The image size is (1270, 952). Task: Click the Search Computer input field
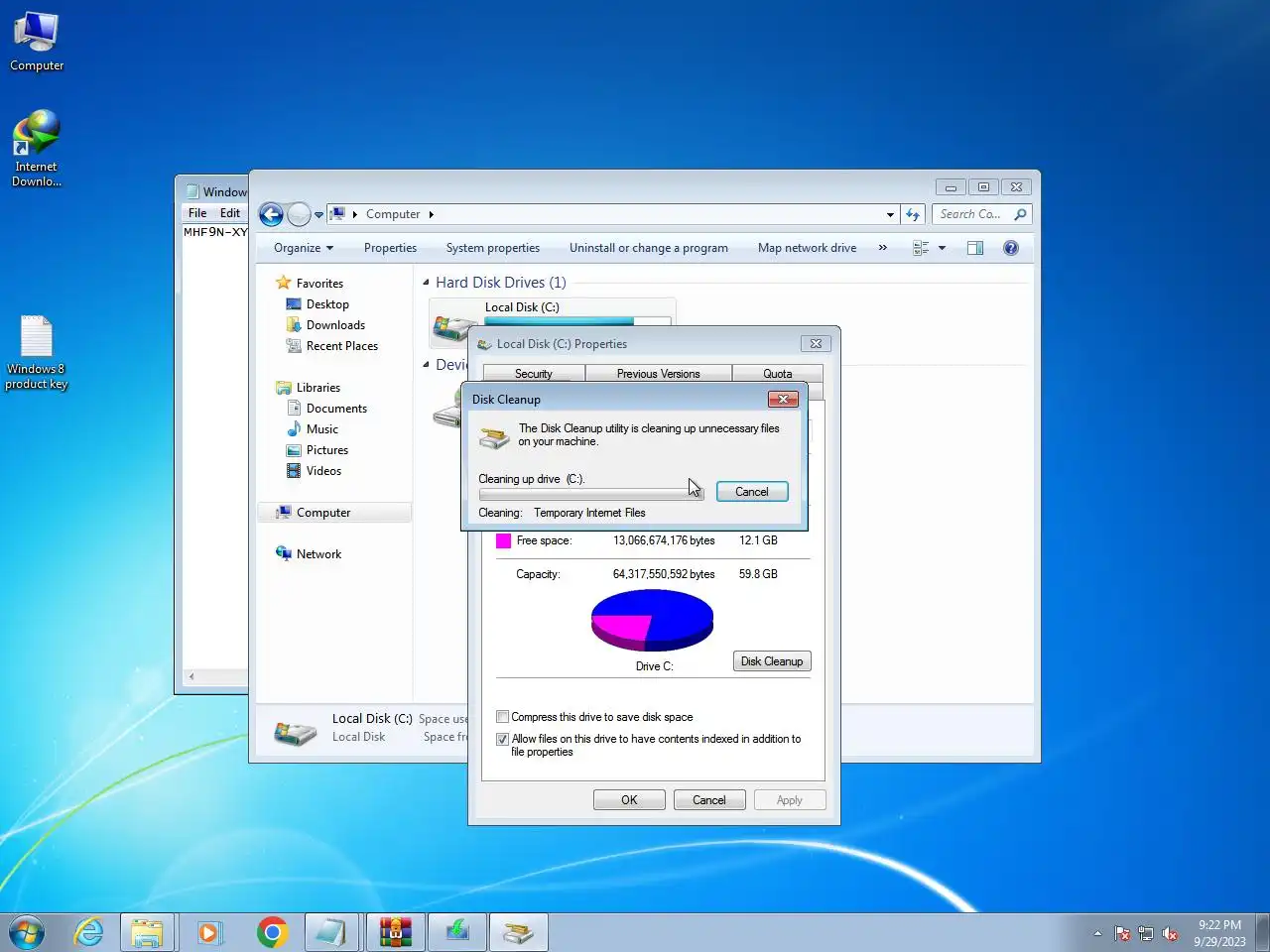(x=972, y=214)
